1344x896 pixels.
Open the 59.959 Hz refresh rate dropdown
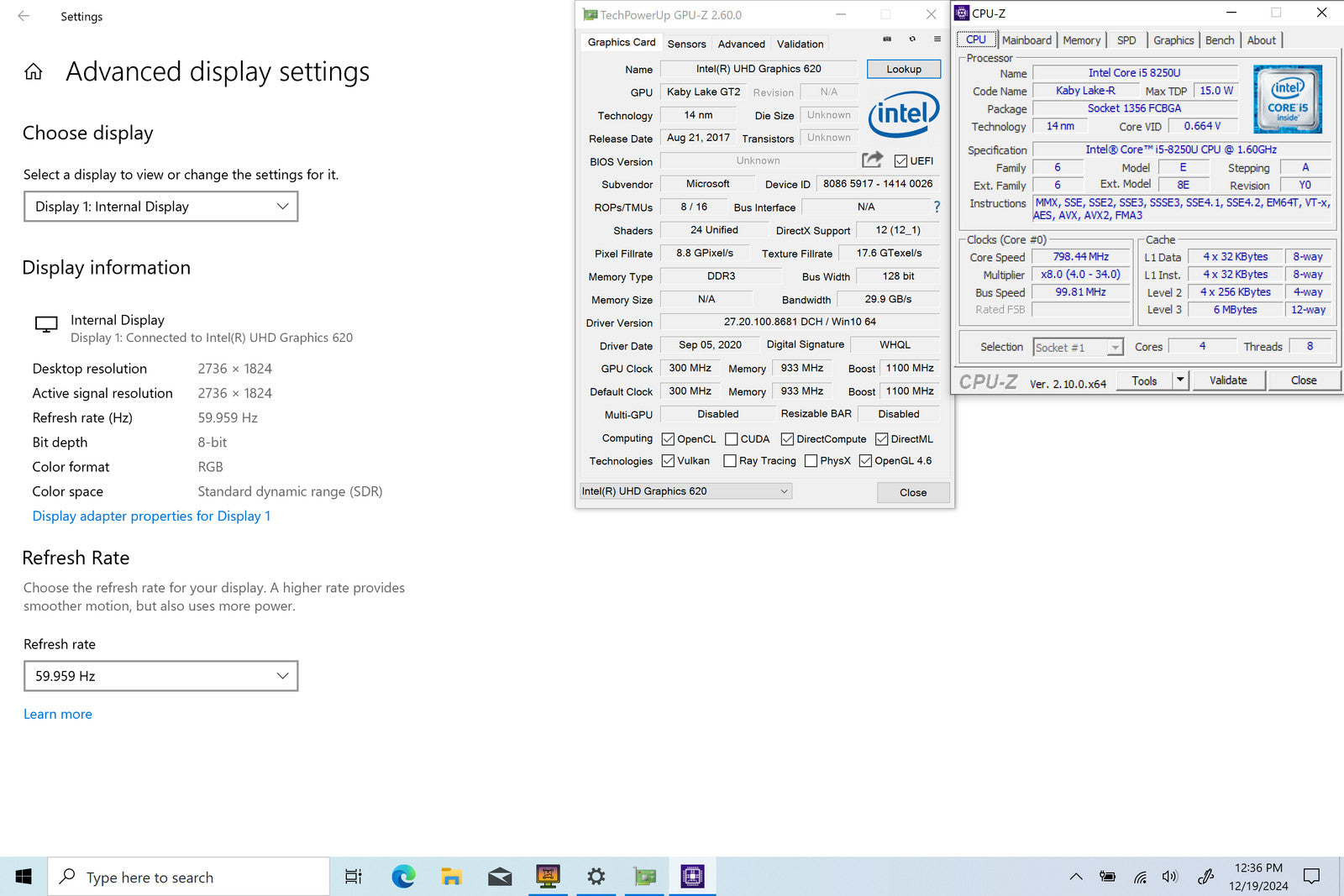(160, 676)
